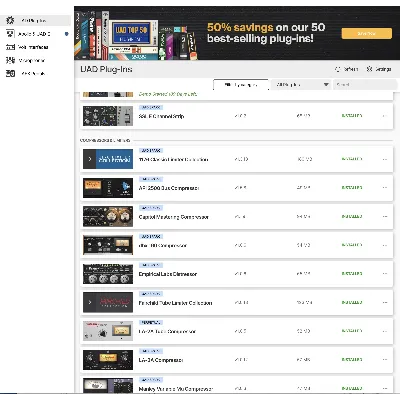
Task: Open Empirical Labs Distressor thumbnail
Action: 108,274
